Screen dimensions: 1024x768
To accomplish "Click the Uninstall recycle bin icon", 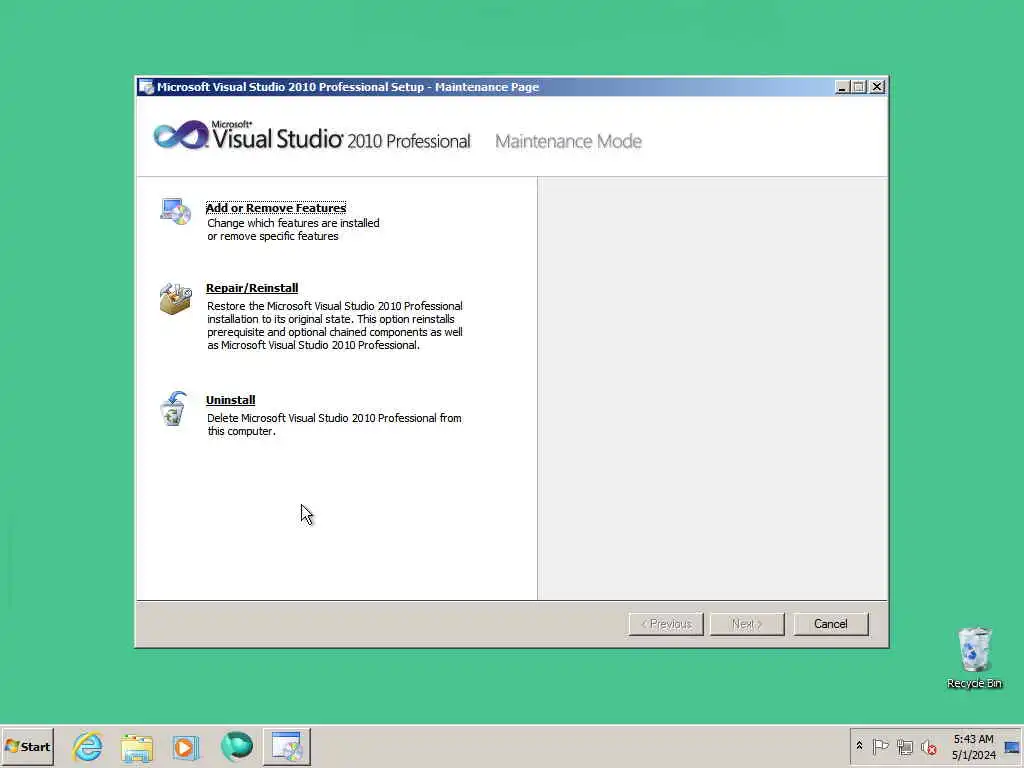I will tap(174, 409).
